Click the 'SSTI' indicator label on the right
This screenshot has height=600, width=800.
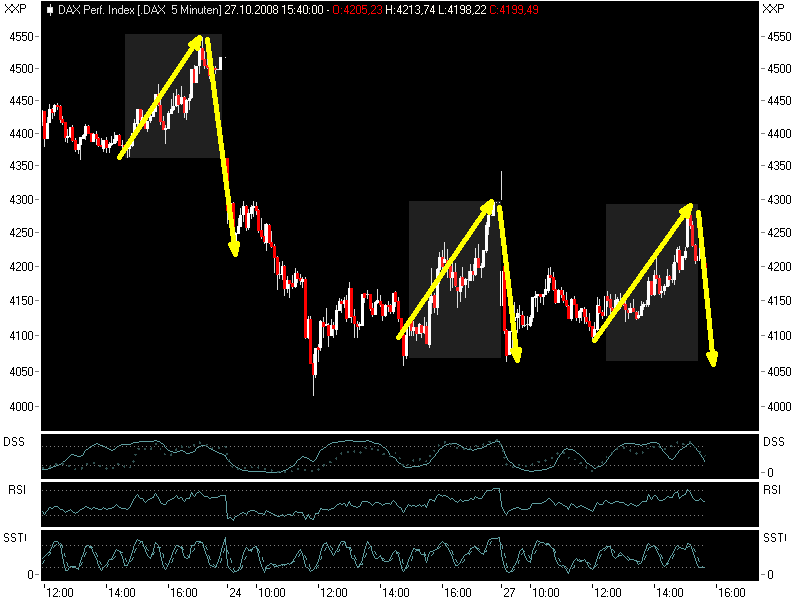775,538
